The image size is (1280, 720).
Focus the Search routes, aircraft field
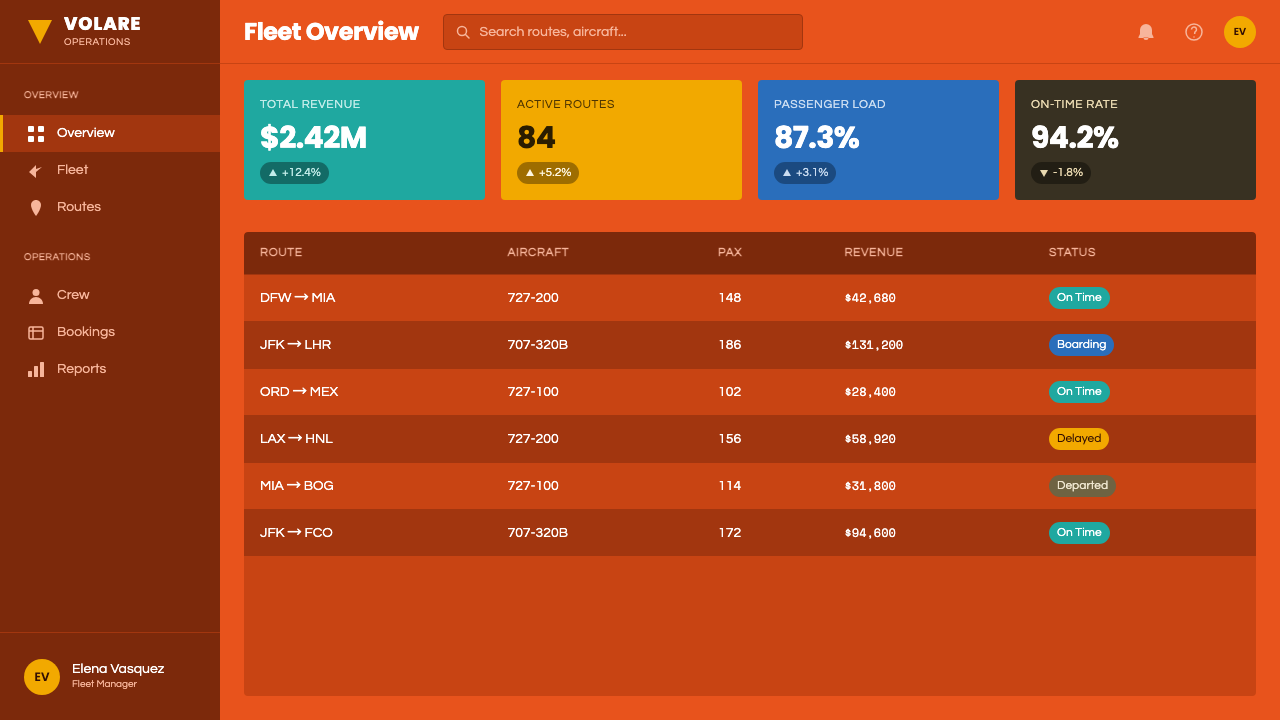[623, 32]
